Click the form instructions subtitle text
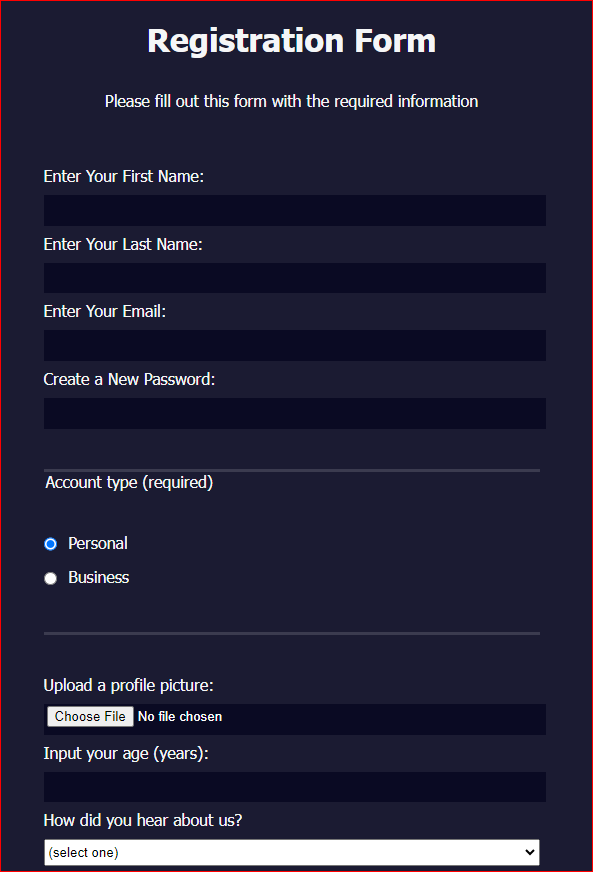Viewport: 593px width, 872px height. (x=291, y=101)
